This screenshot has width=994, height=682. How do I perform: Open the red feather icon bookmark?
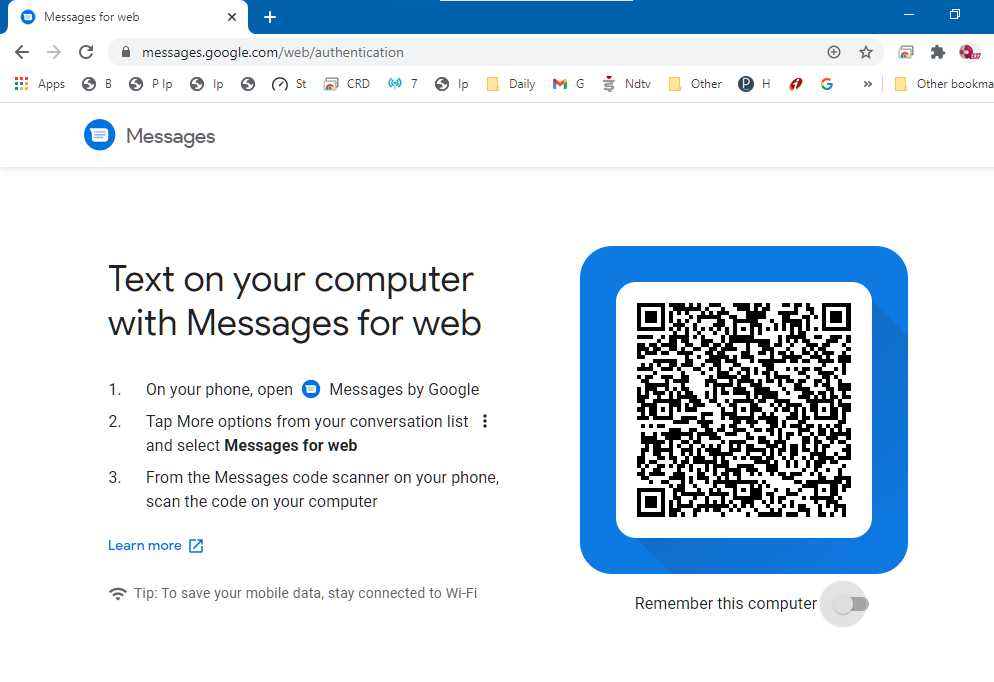(x=796, y=84)
